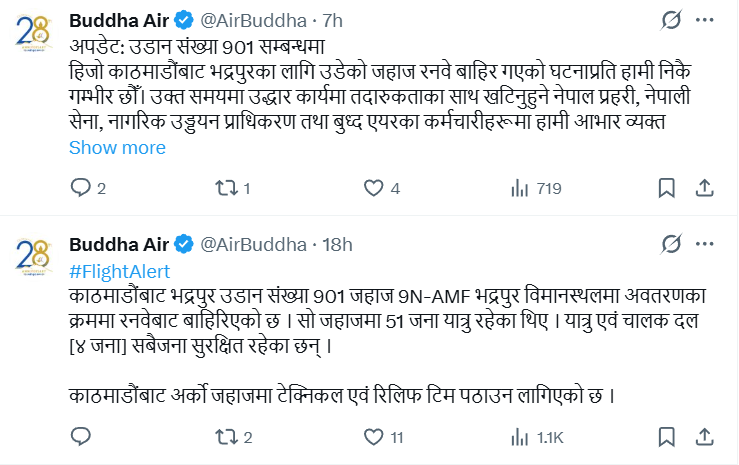View analytics showing 719 views
Screen dimensions: 739x465
[520, 188]
